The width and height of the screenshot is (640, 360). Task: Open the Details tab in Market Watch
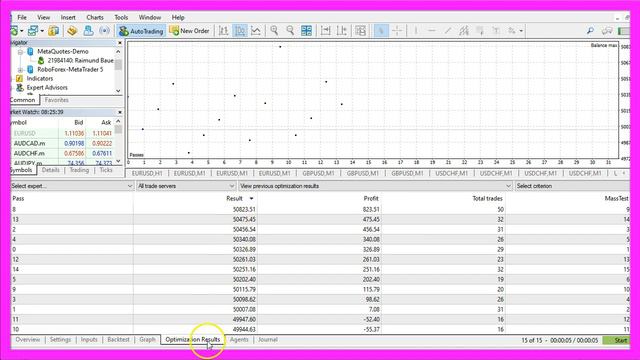(51, 170)
